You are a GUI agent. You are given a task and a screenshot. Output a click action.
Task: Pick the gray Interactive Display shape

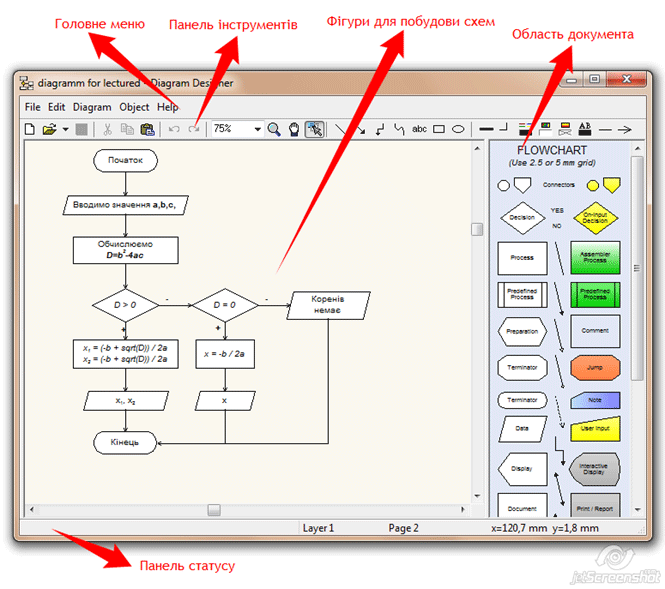(594, 469)
